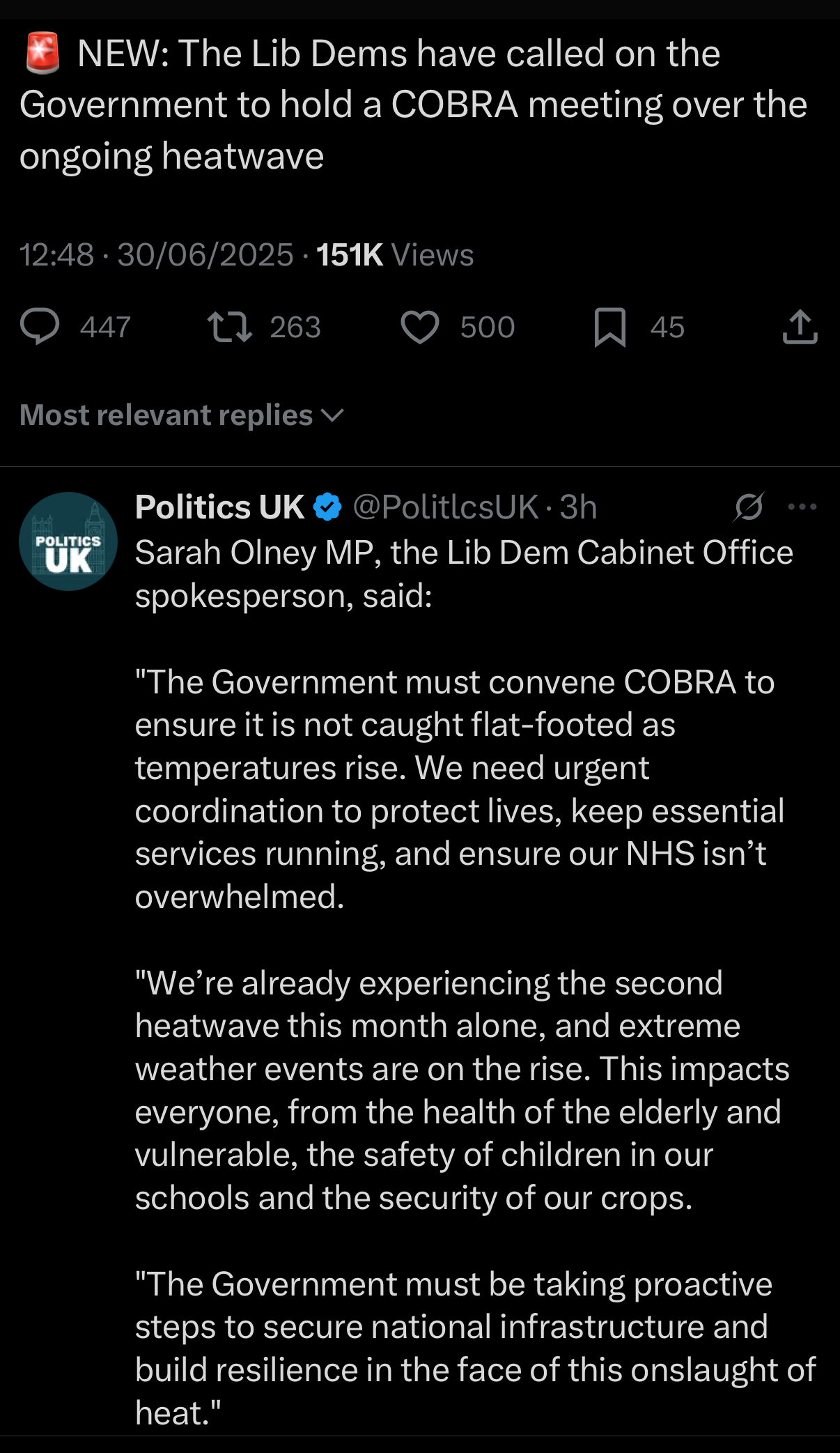
Task: Click the 12:48 post timestamp
Action: tap(56, 255)
